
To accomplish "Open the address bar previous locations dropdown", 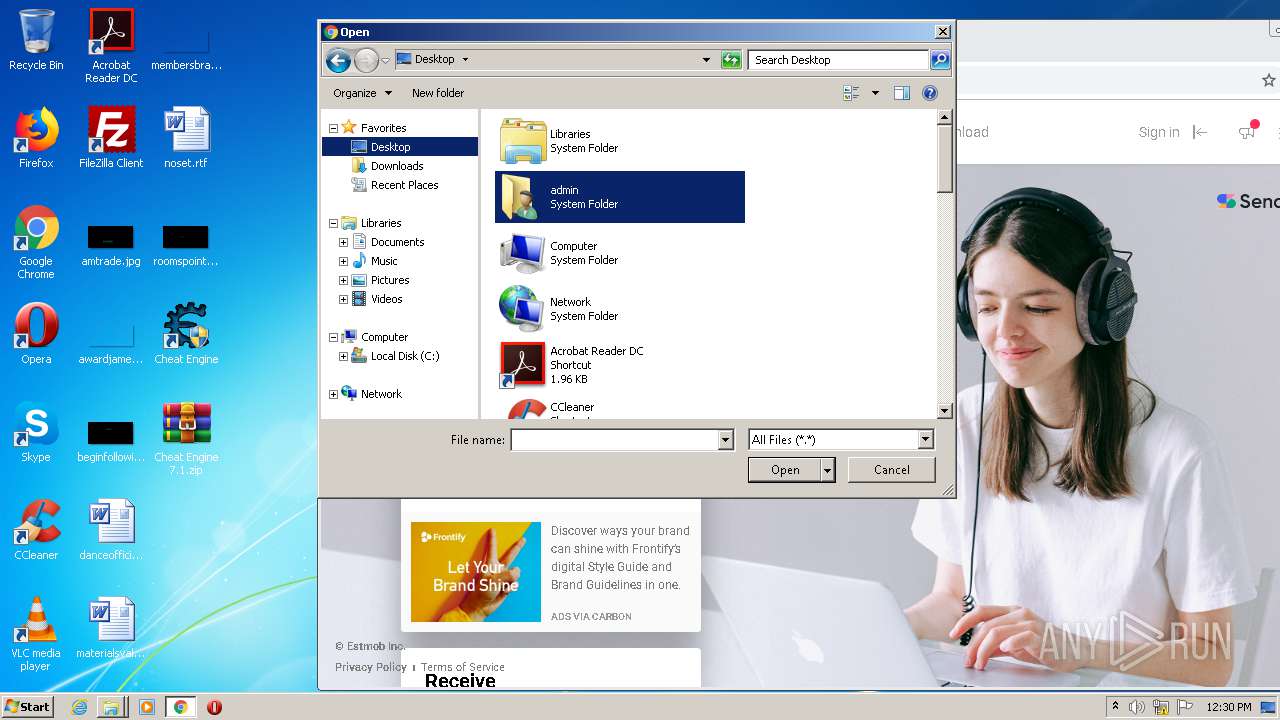I will click(x=706, y=60).
